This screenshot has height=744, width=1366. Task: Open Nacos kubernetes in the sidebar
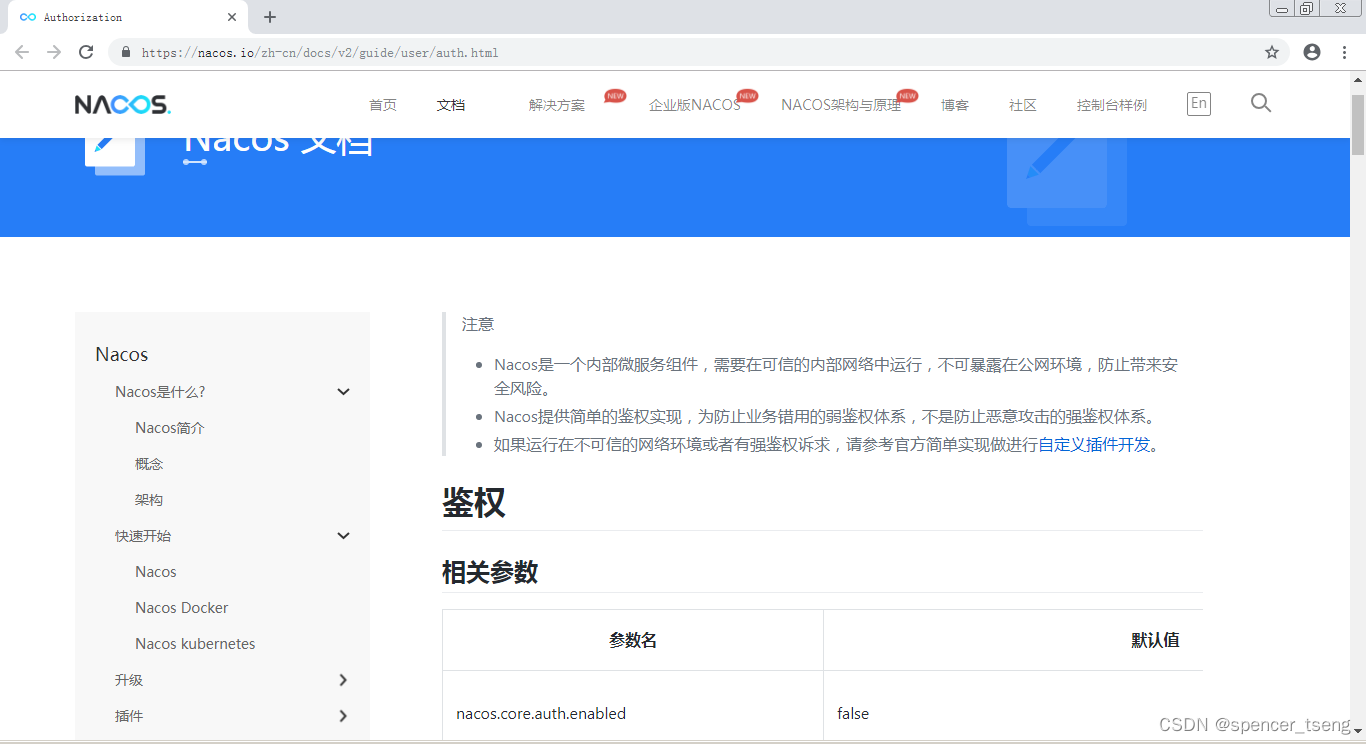(195, 644)
